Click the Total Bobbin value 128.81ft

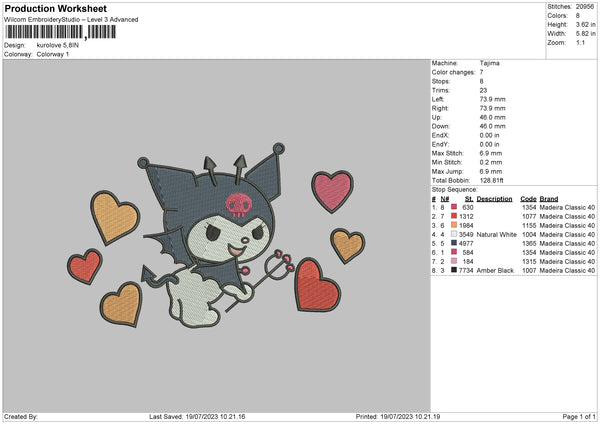tap(491, 181)
